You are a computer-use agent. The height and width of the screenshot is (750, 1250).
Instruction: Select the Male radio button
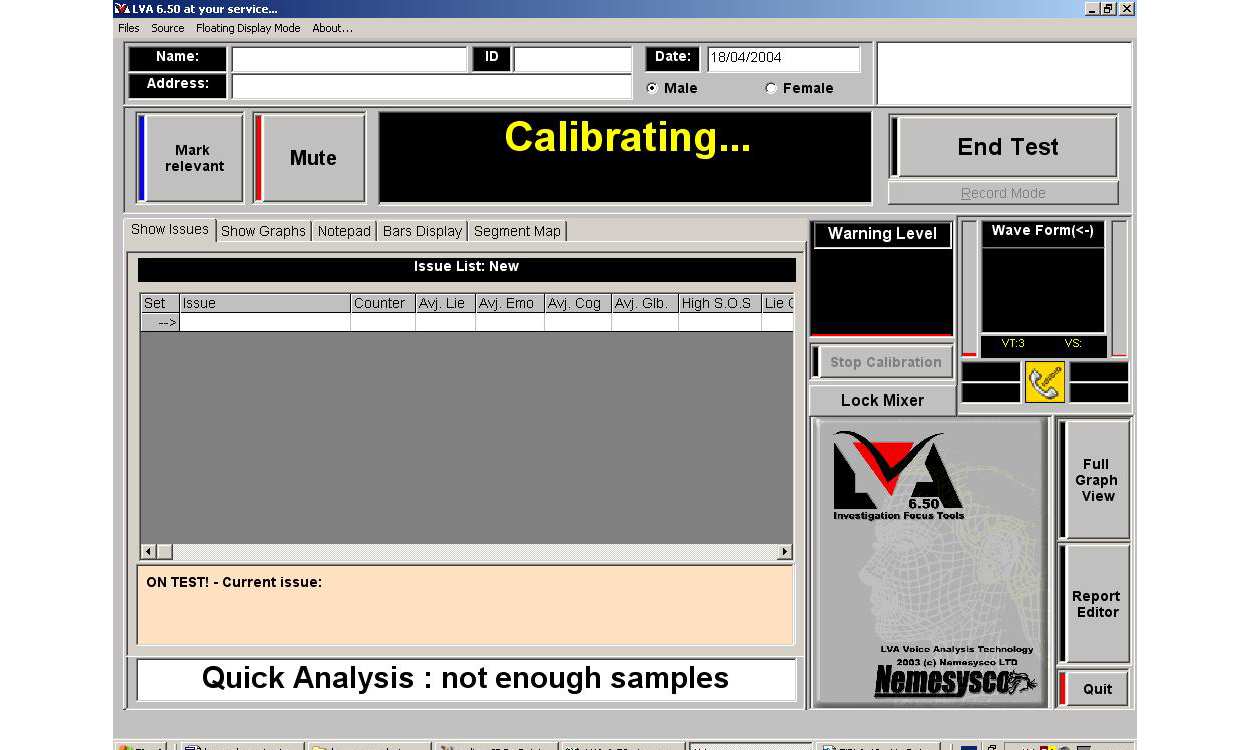[x=653, y=88]
